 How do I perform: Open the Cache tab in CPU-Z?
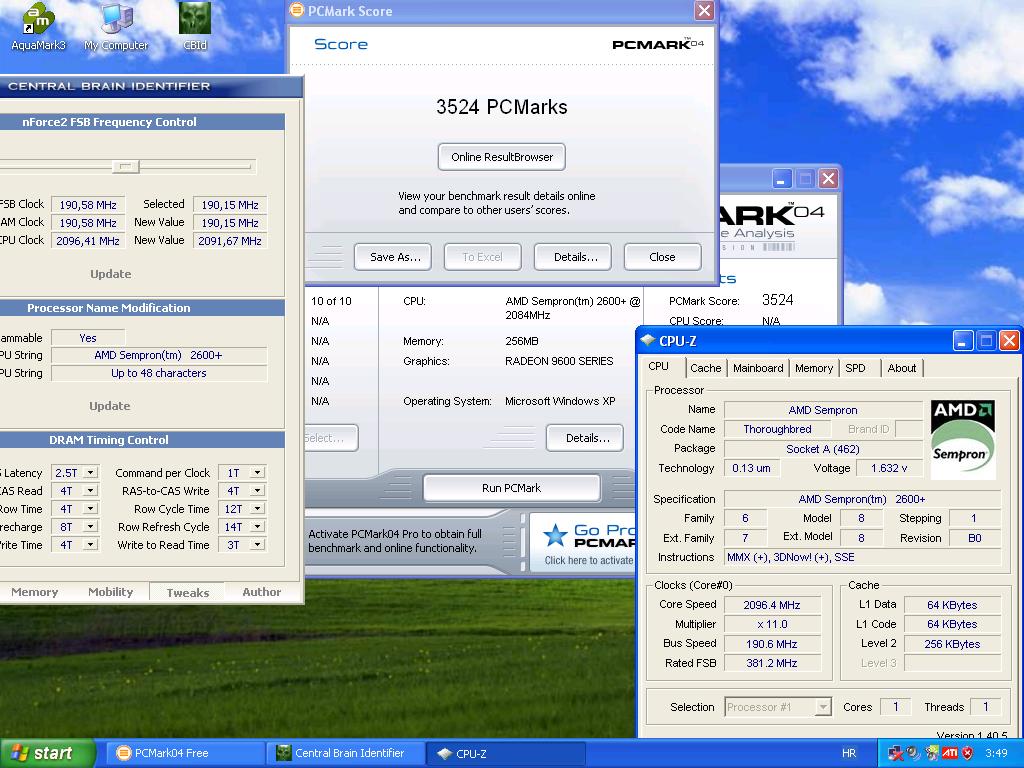click(705, 368)
